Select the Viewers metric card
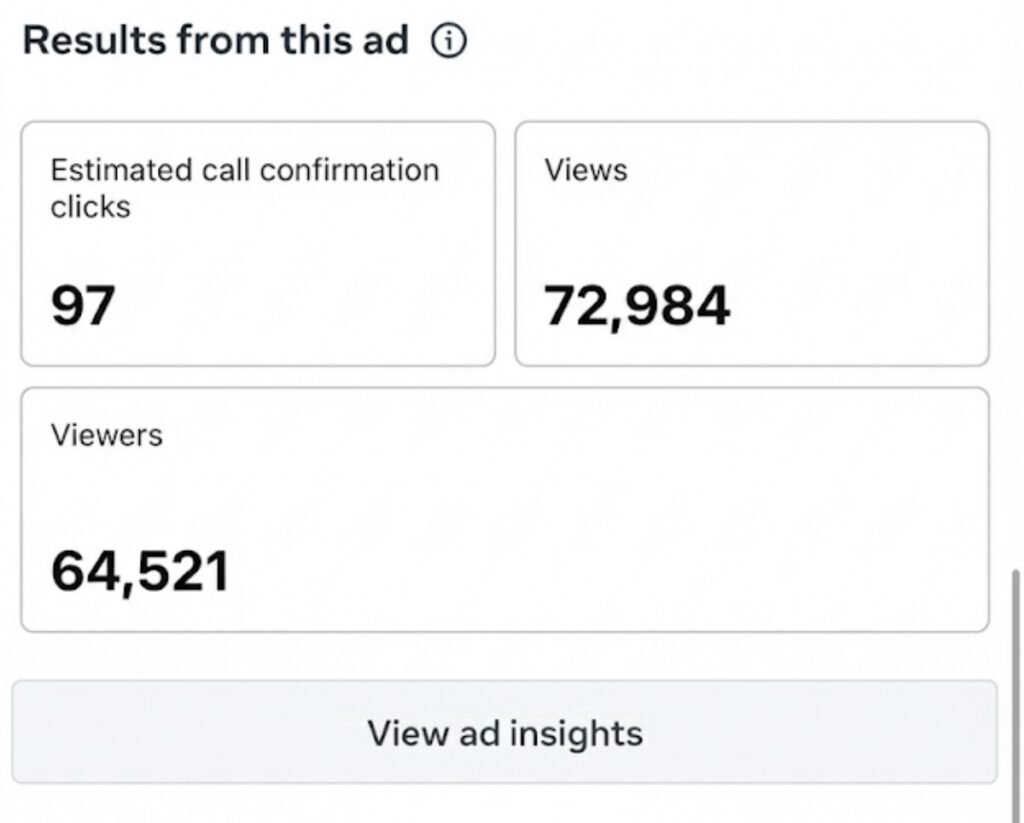 pos(505,509)
